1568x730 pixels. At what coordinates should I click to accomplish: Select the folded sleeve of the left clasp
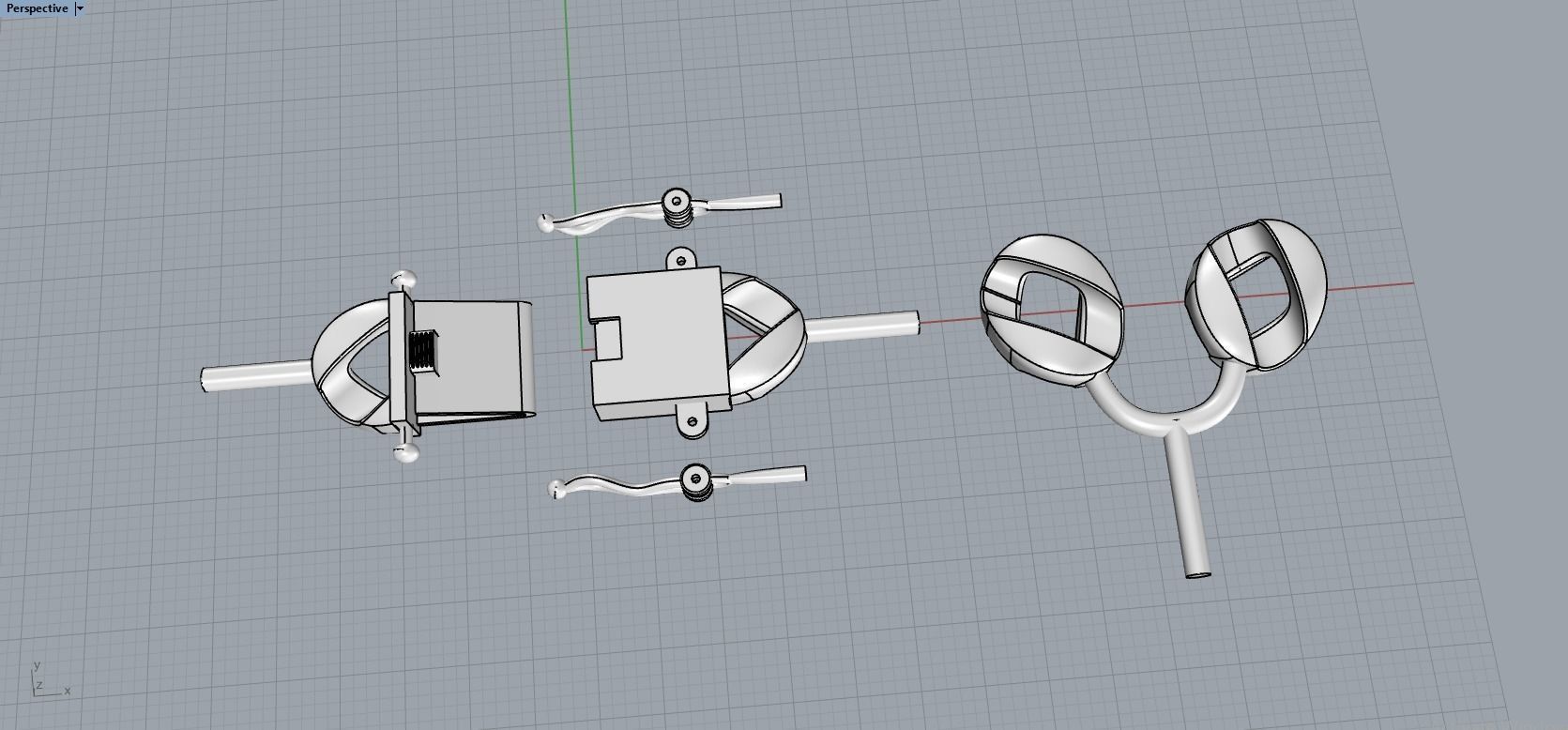474,360
